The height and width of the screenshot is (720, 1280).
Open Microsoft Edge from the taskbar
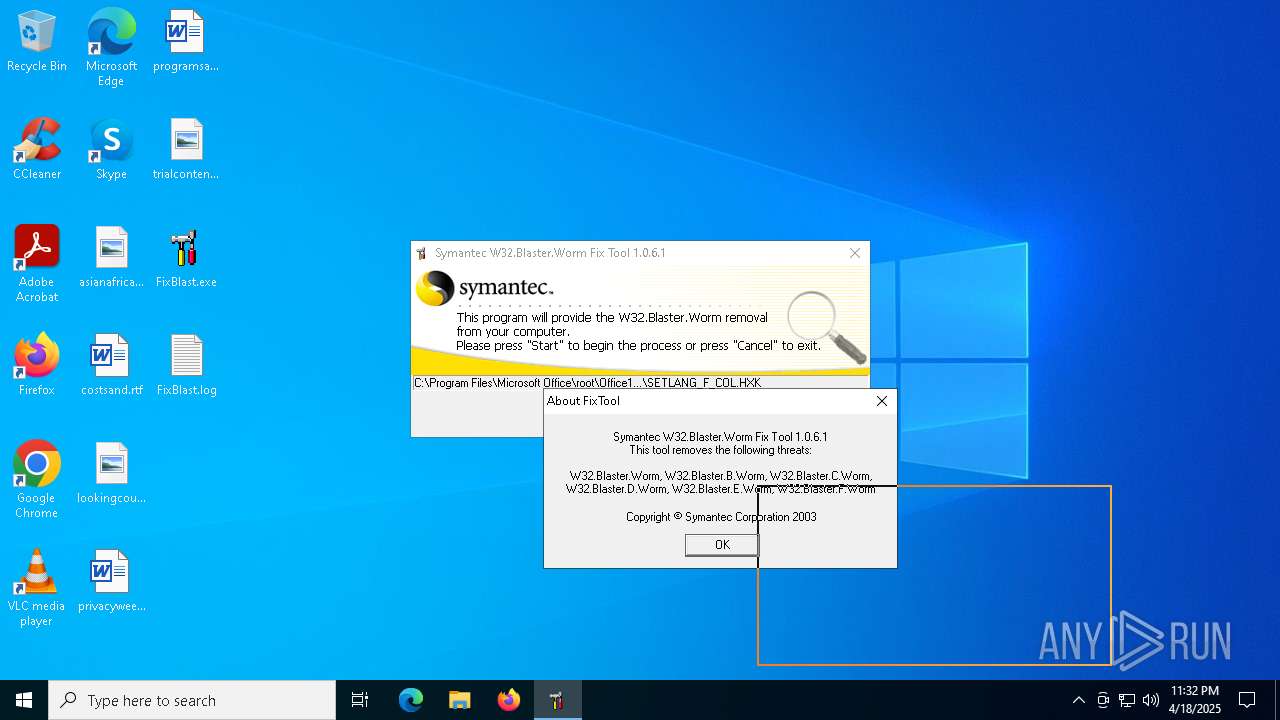tap(411, 700)
